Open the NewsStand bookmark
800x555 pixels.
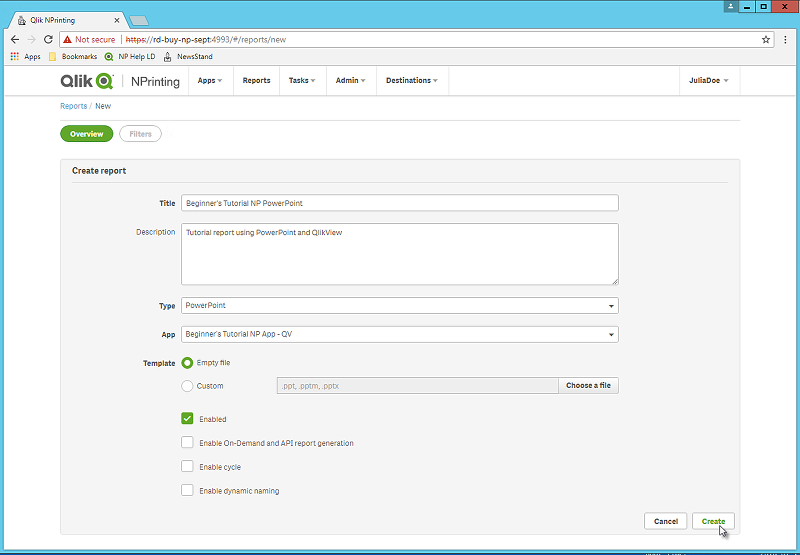(188, 57)
